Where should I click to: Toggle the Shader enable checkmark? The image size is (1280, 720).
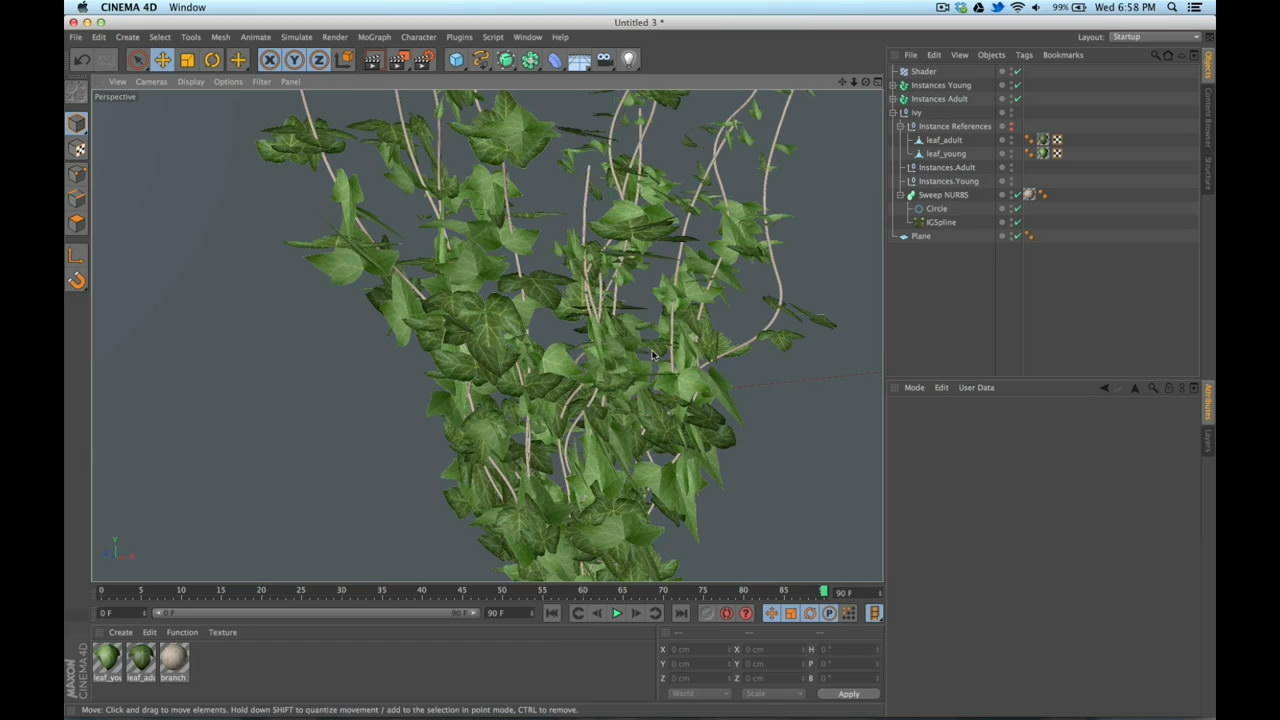[x=1017, y=72]
